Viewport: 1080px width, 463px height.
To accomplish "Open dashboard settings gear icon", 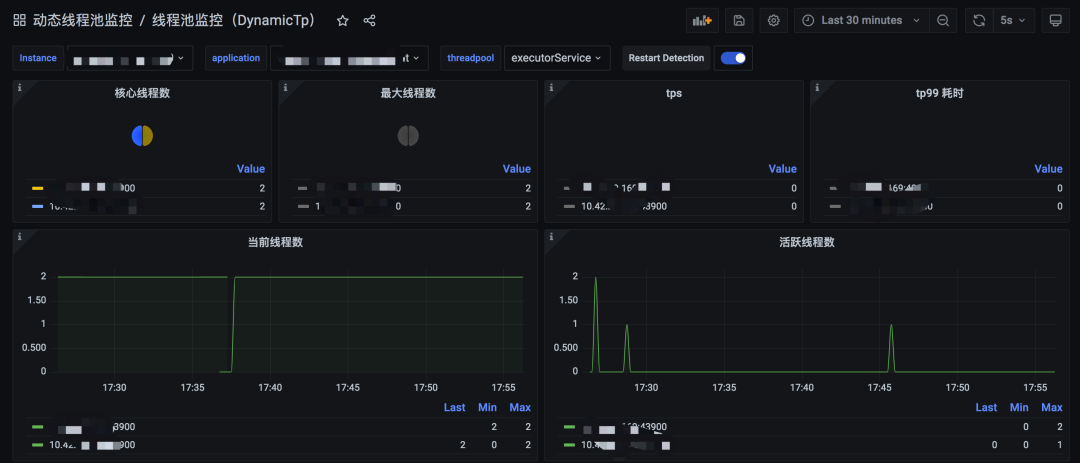I will [773, 21].
